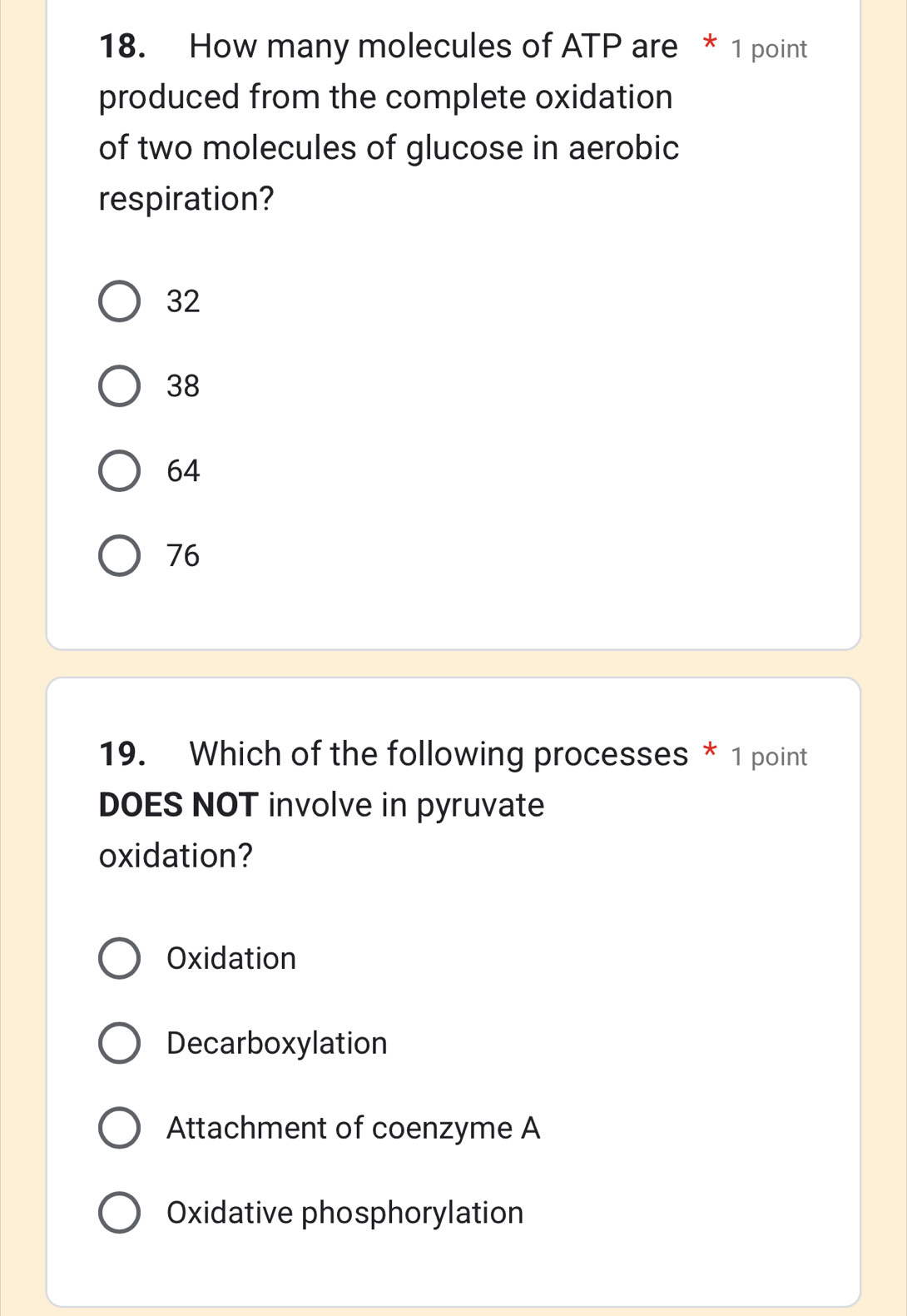This screenshot has height=1316, width=907.
Task: Click the Oxidative phosphorylation text label
Action: tap(344, 1214)
